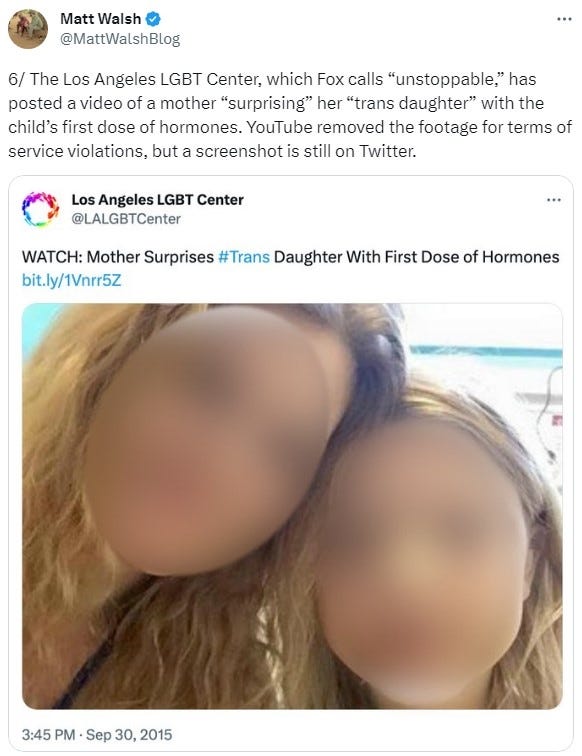The height and width of the screenshot is (756, 582).
Task: Open Matt Walsh's profile avatar
Action: [x=28, y=29]
